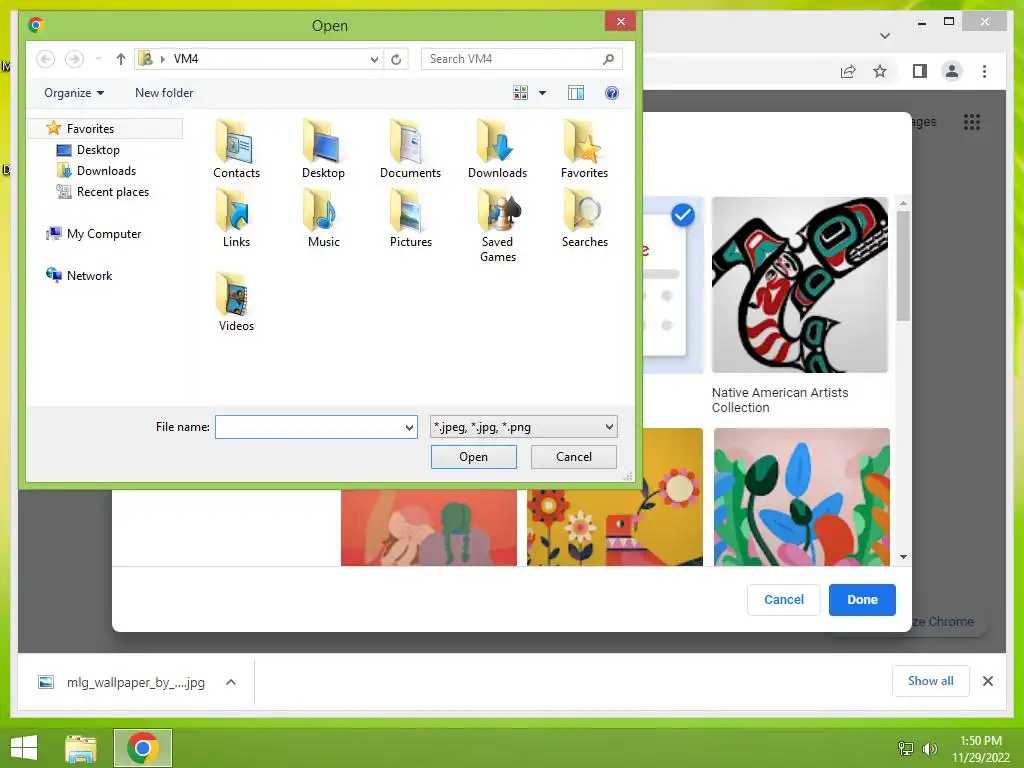Open the file type filter dropdown

(523, 427)
